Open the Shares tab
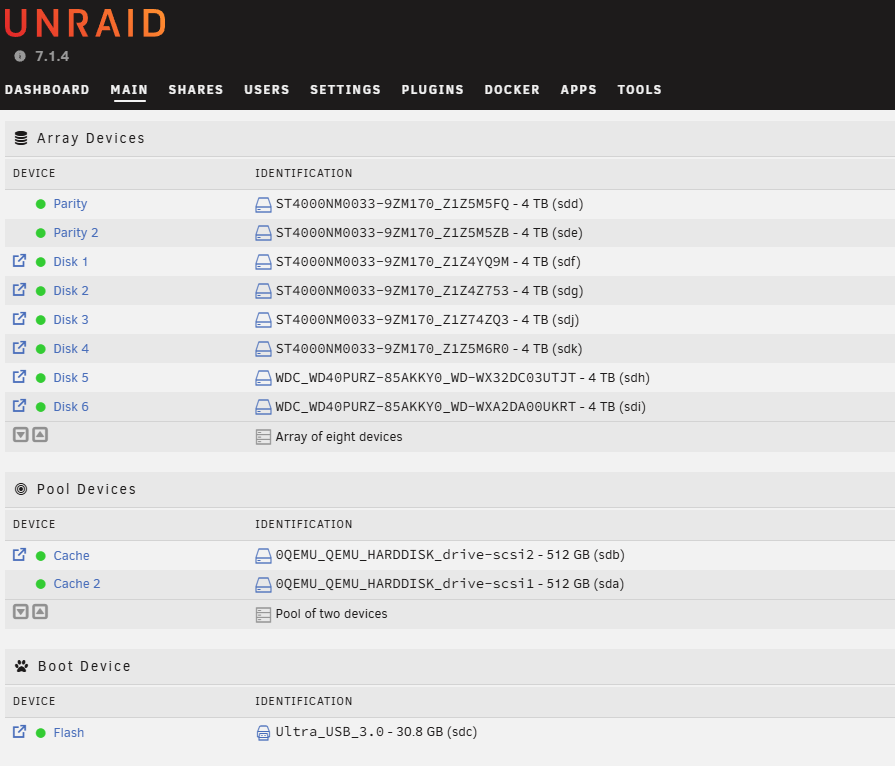 pos(196,90)
